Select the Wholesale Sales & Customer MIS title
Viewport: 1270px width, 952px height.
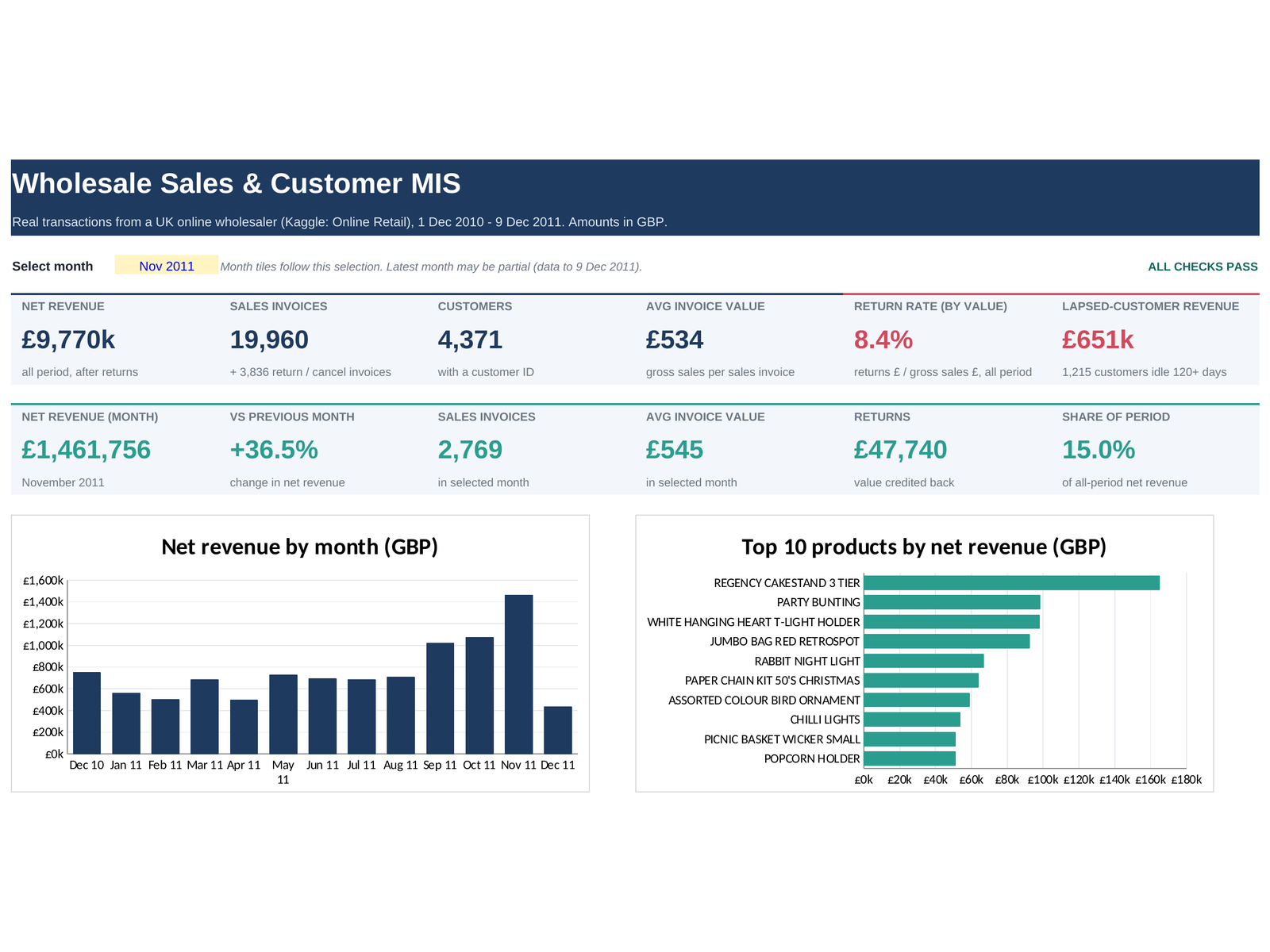(x=236, y=183)
